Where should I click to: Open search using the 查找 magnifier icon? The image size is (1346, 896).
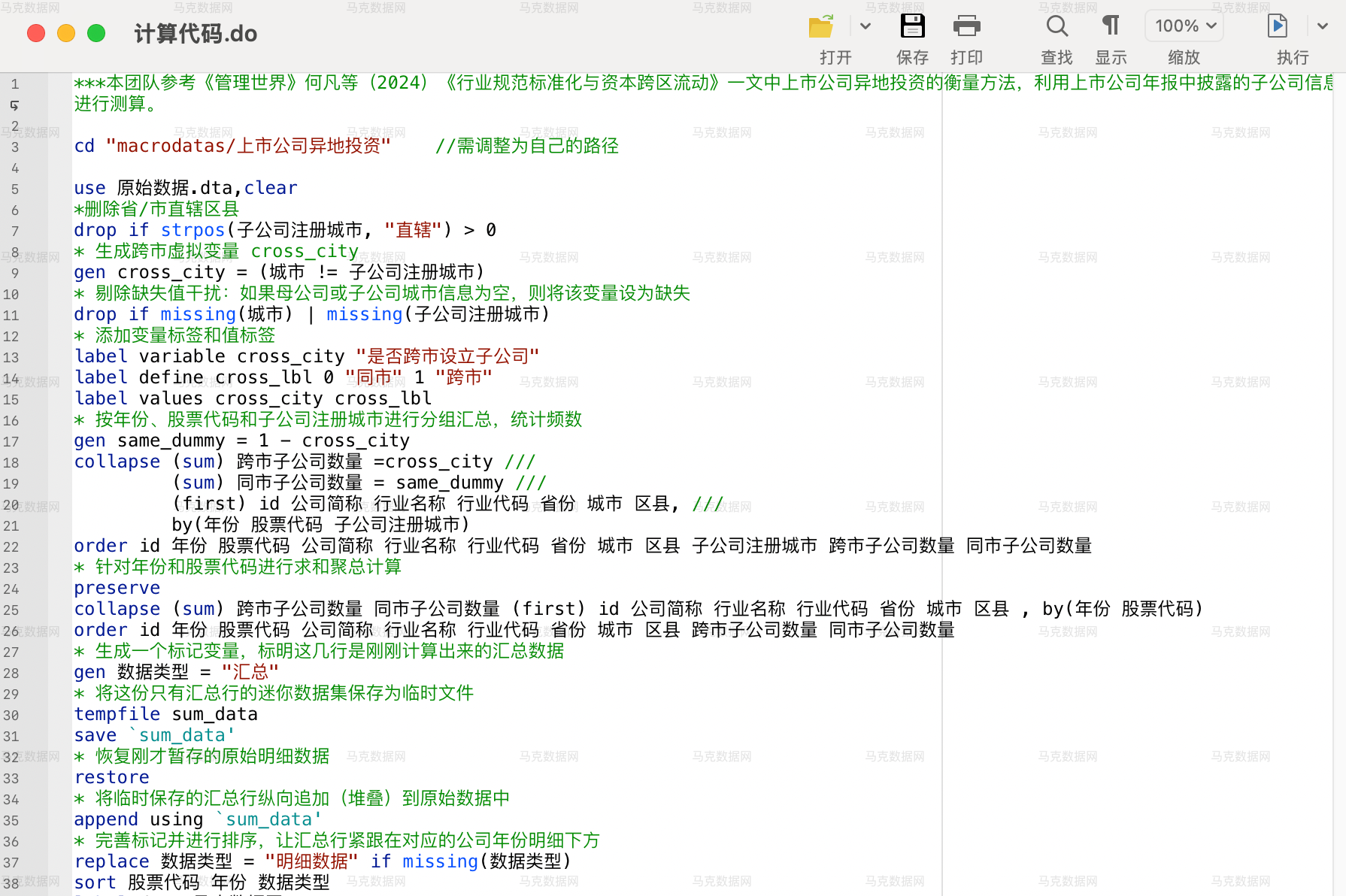(1056, 26)
